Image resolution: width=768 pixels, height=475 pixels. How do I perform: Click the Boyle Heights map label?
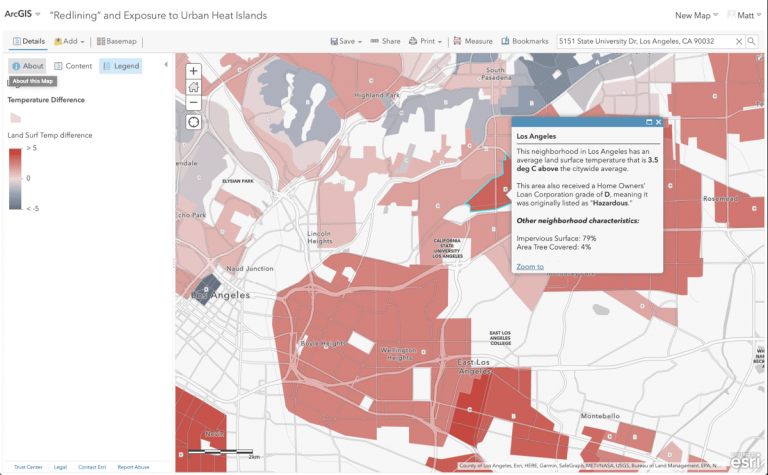[x=323, y=343]
